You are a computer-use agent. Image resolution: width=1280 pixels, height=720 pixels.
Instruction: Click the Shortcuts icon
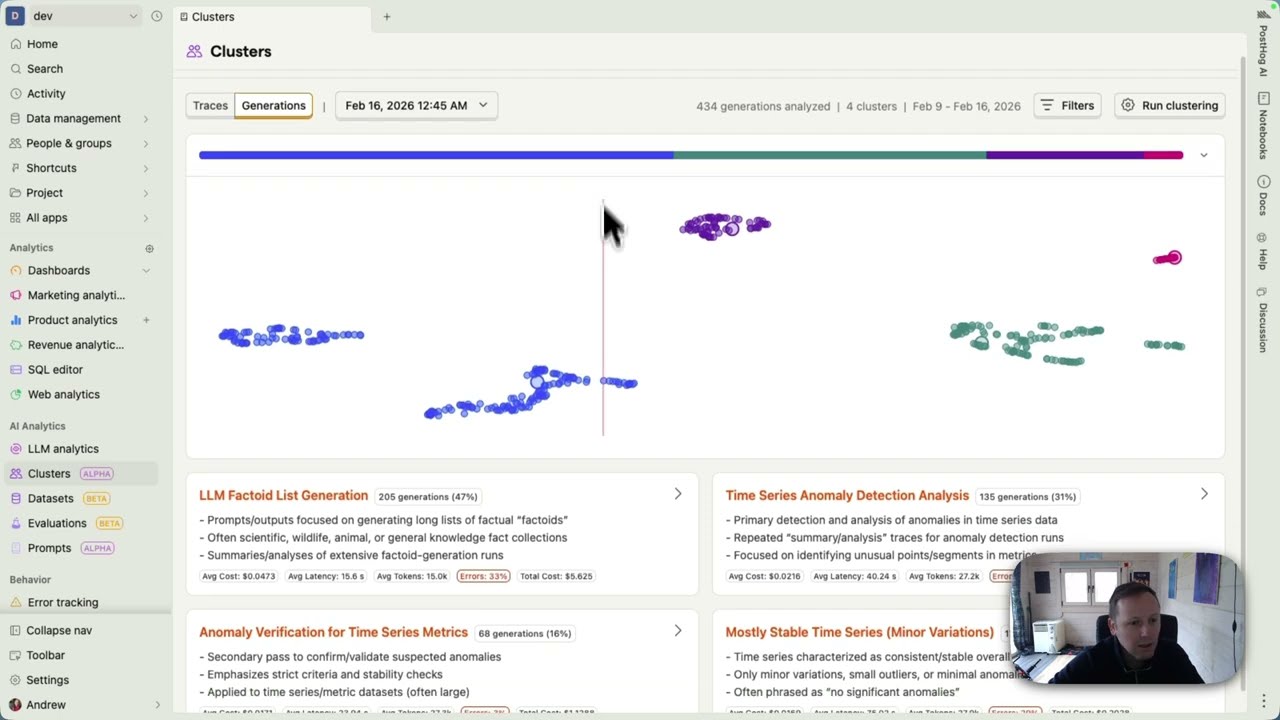tap(16, 168)
